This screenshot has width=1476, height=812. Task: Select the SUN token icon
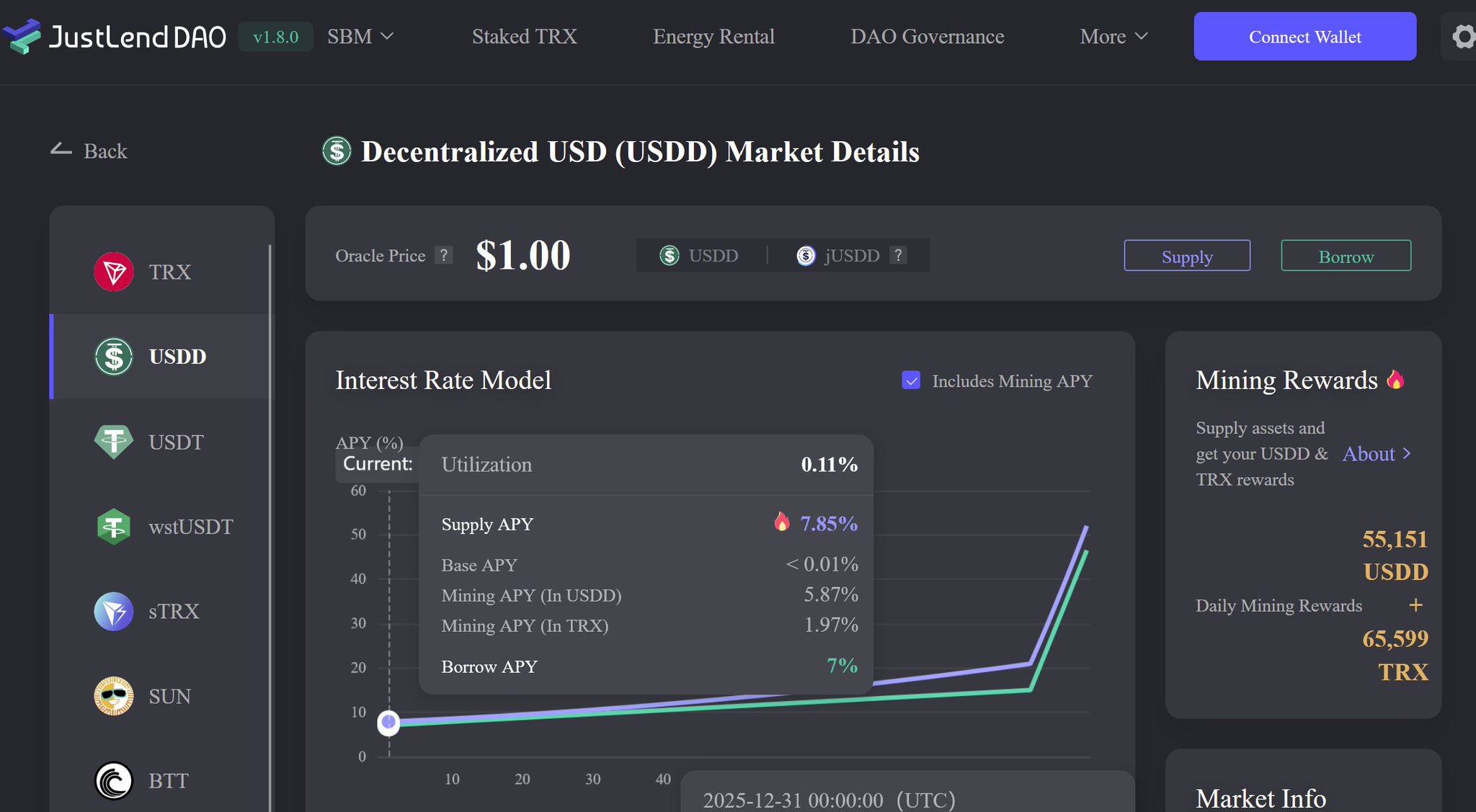[x=114, y=696]
